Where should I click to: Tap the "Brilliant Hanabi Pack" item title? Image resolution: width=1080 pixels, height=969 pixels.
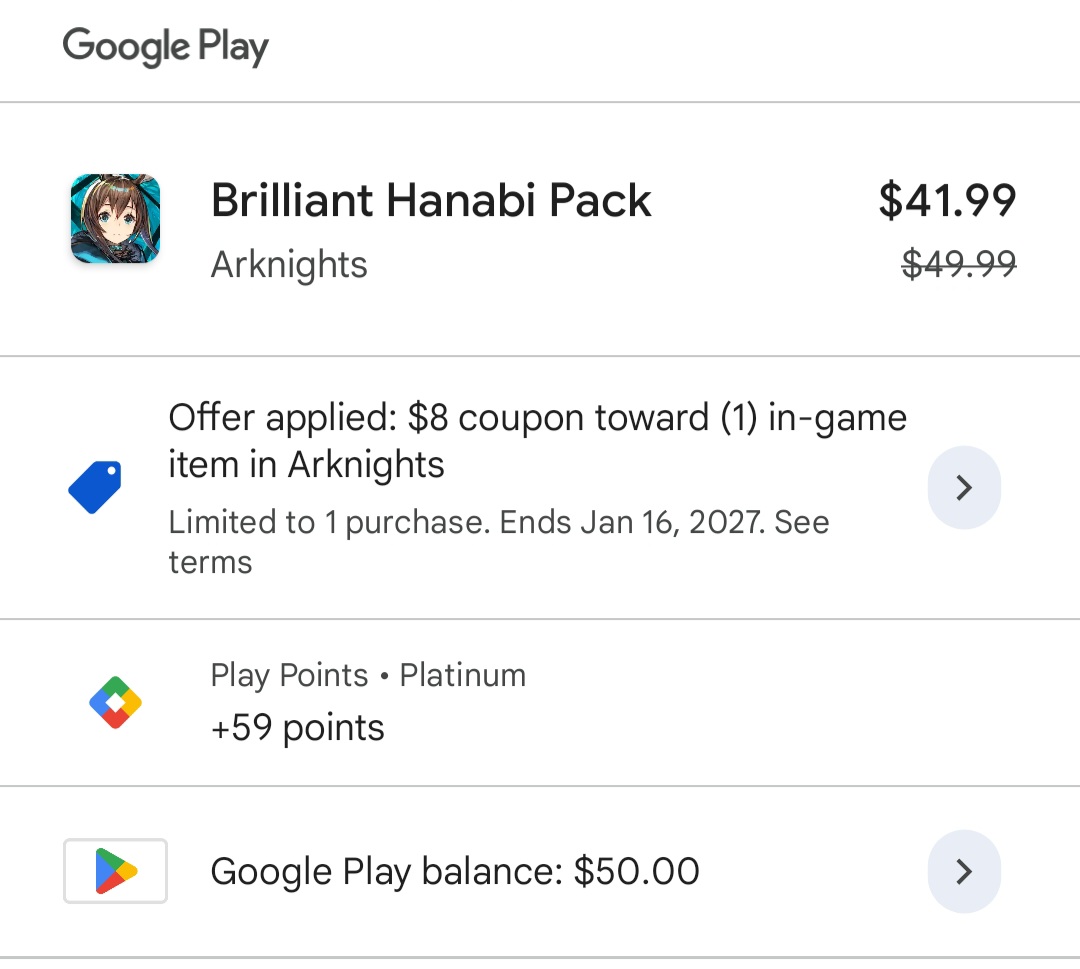coord(431,201)
